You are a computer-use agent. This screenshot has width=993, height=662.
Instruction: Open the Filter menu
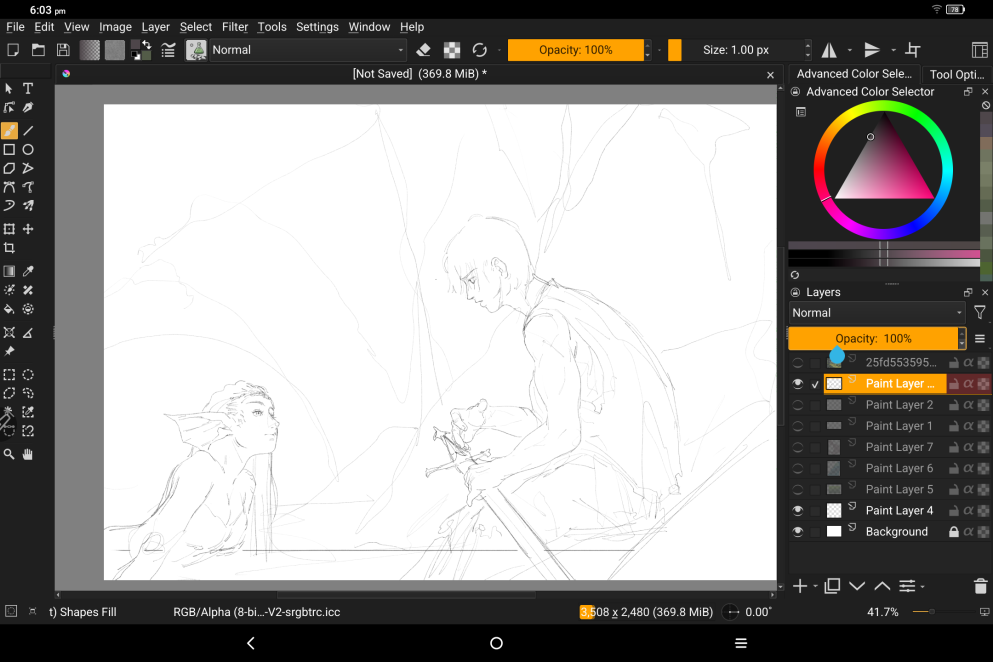[235, 27]
